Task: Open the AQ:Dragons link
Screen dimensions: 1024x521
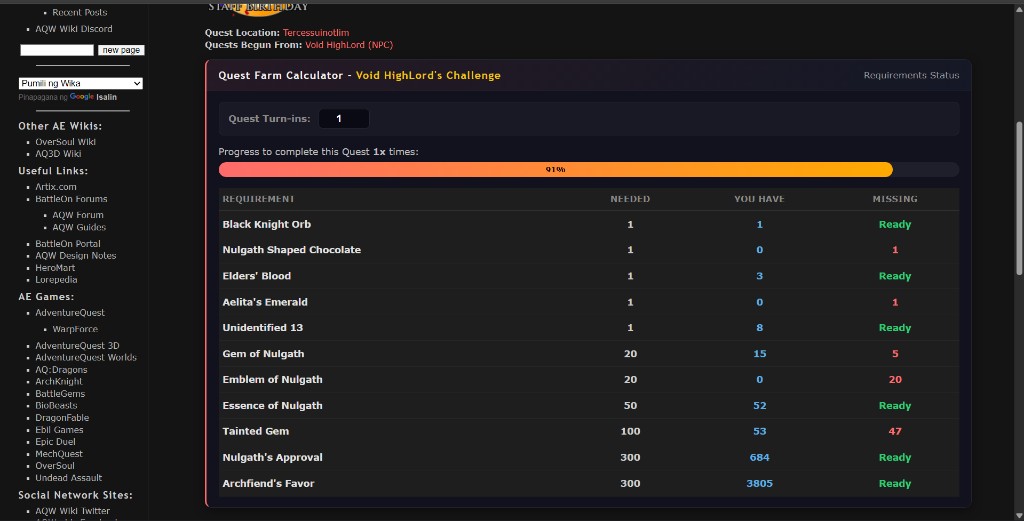Action: [x=61, y=370]
